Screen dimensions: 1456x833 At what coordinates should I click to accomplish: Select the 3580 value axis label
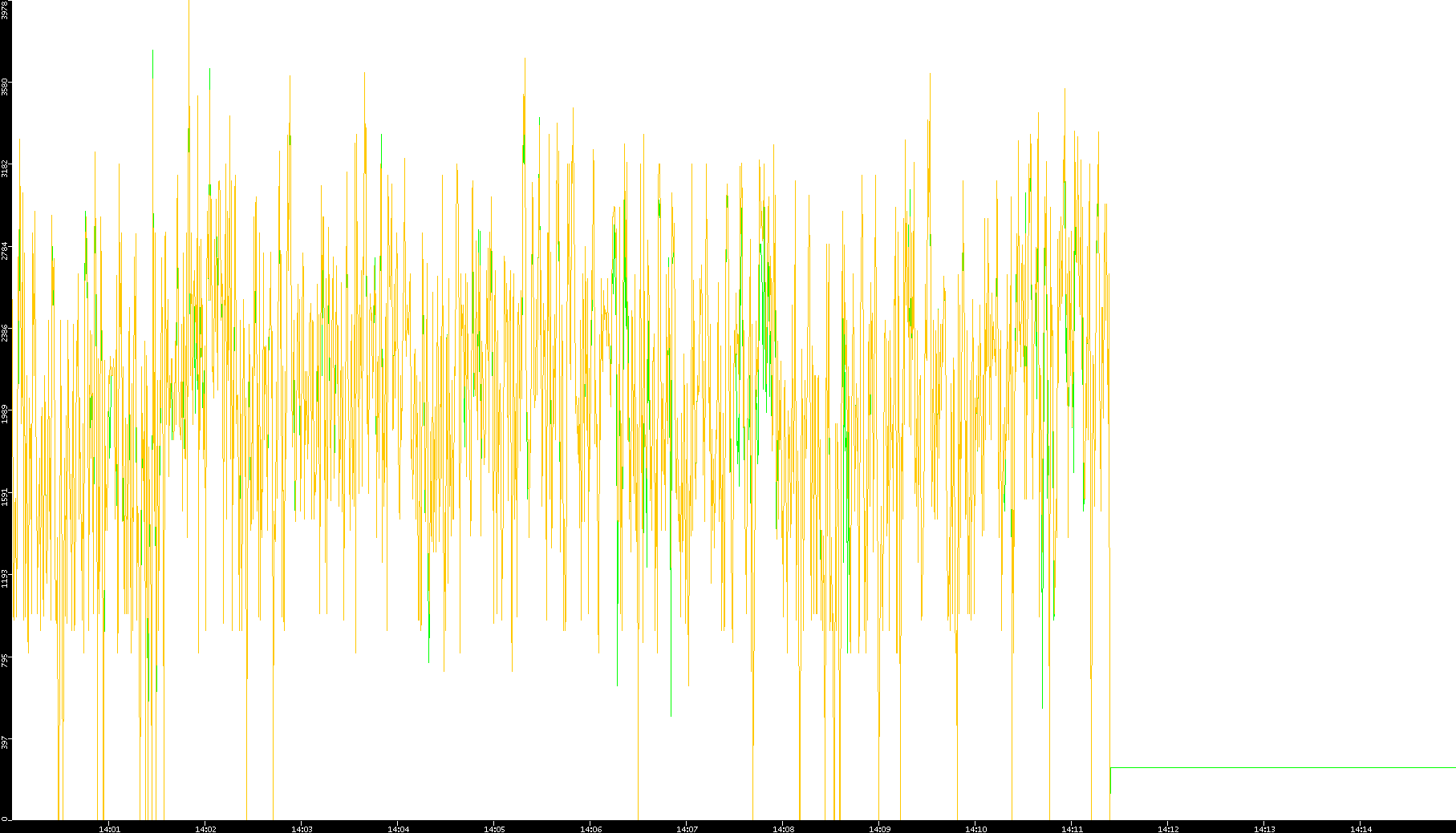pos(5,87)
